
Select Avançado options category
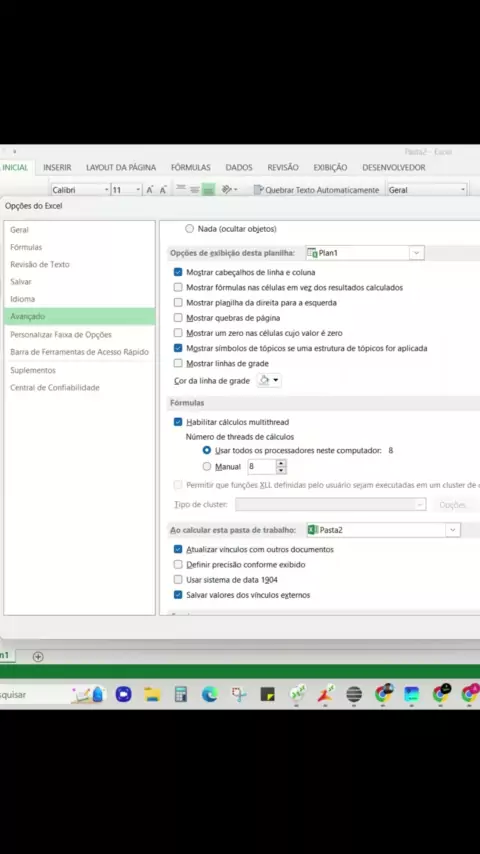[80, 316]
